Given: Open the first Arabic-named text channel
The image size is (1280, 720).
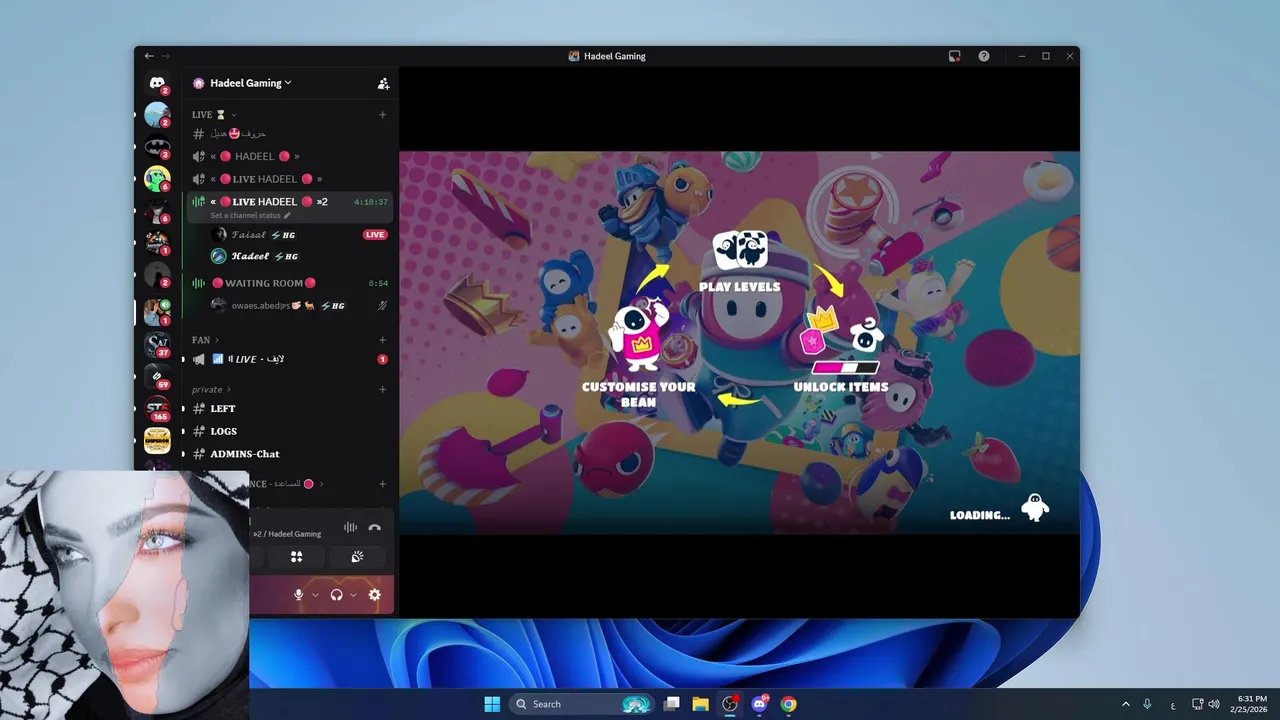Looking at the screenshot, I should pos(290,133).
